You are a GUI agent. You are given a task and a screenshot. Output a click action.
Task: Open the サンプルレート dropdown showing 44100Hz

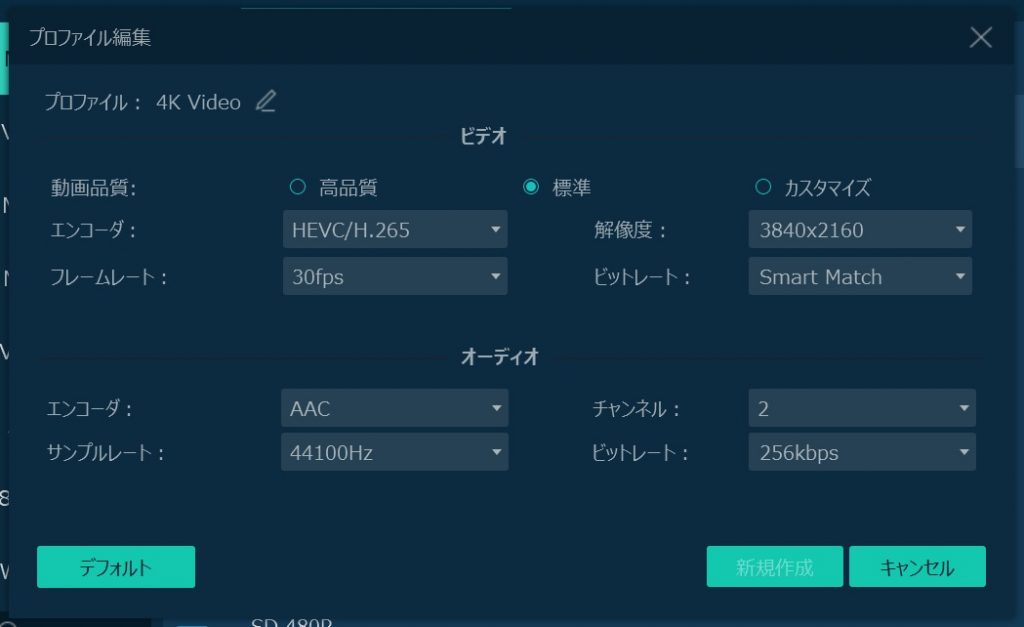pyautogui.click(x=394, y=452)
